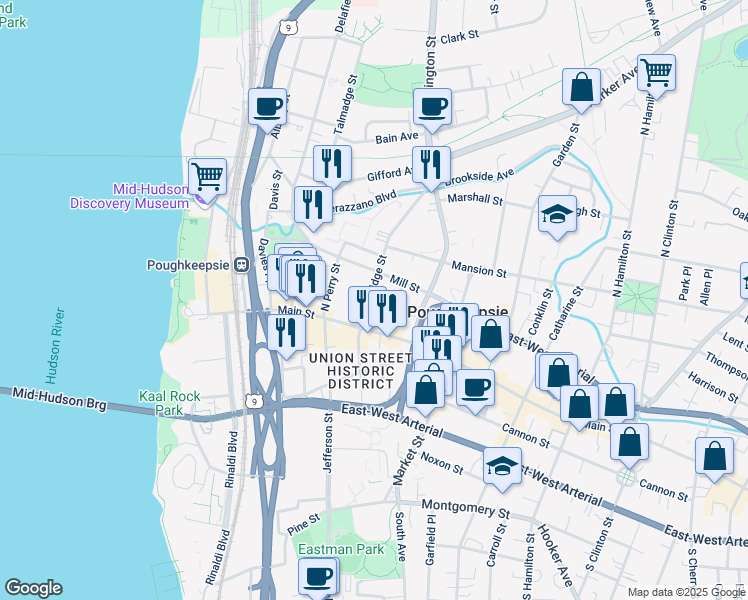Click the Mid-Hudson Discovery Museum label

130,196
